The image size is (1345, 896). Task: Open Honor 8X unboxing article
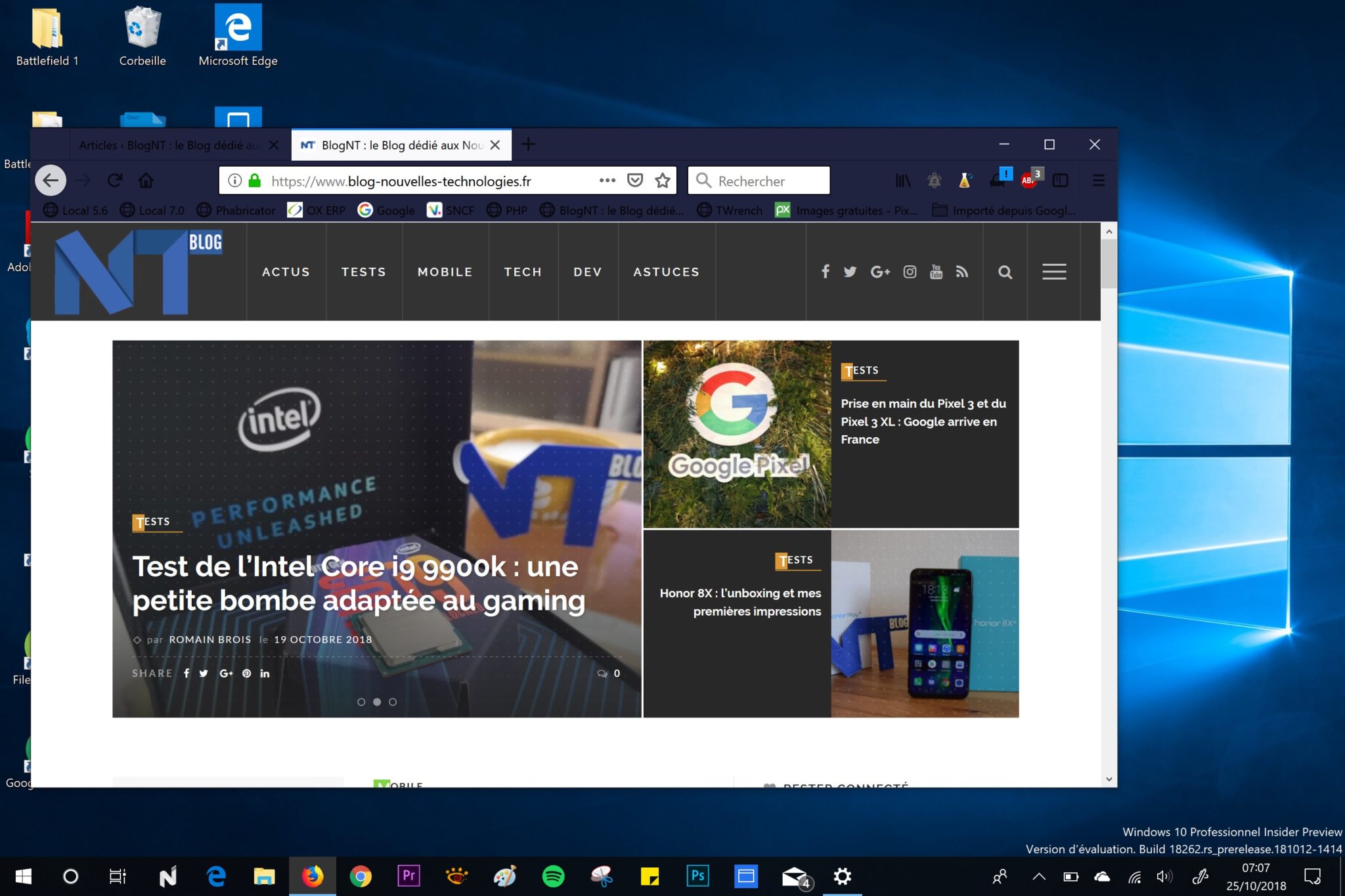tap(740, 602)
